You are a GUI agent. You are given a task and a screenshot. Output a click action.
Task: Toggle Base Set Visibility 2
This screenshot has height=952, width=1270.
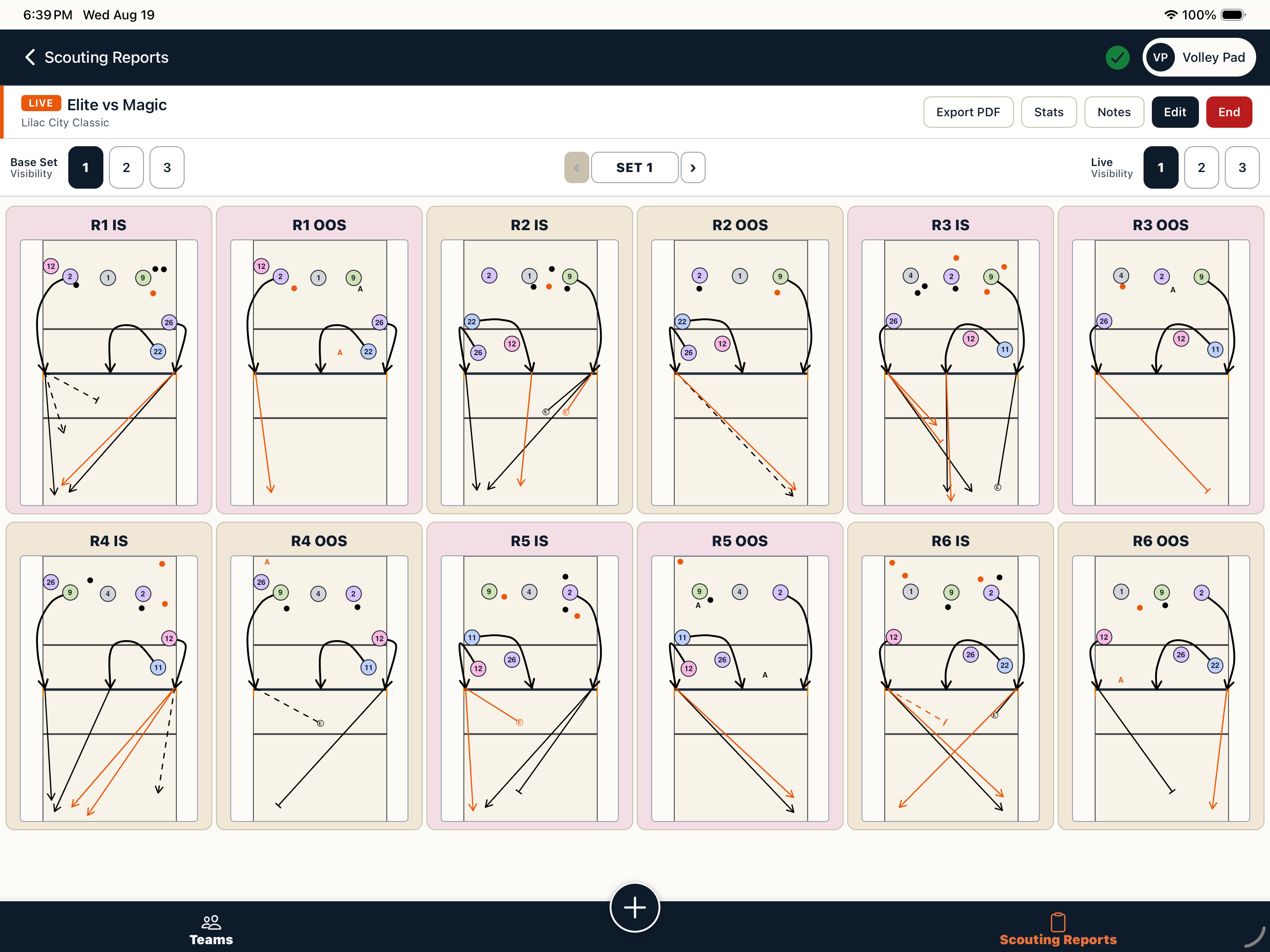point(126,167)
